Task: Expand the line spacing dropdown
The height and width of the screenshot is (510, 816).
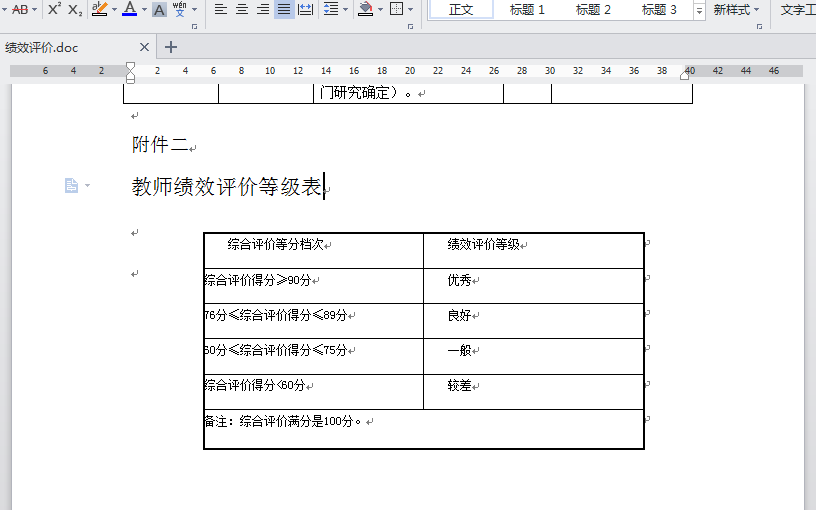Action: (346, 9)
